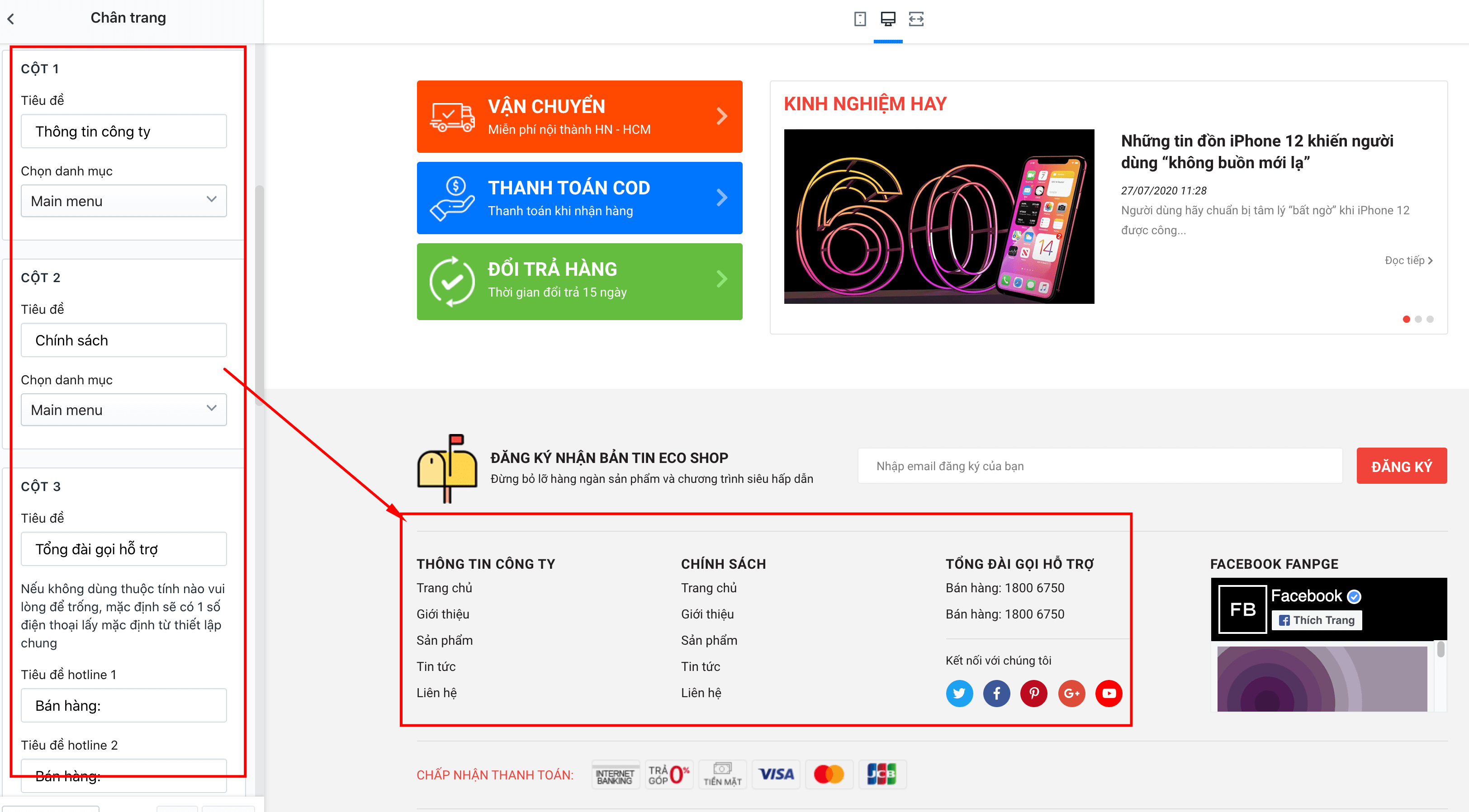Select the first red carousel dot
The image size is (1469, 812).
(x=1406, y=319)
